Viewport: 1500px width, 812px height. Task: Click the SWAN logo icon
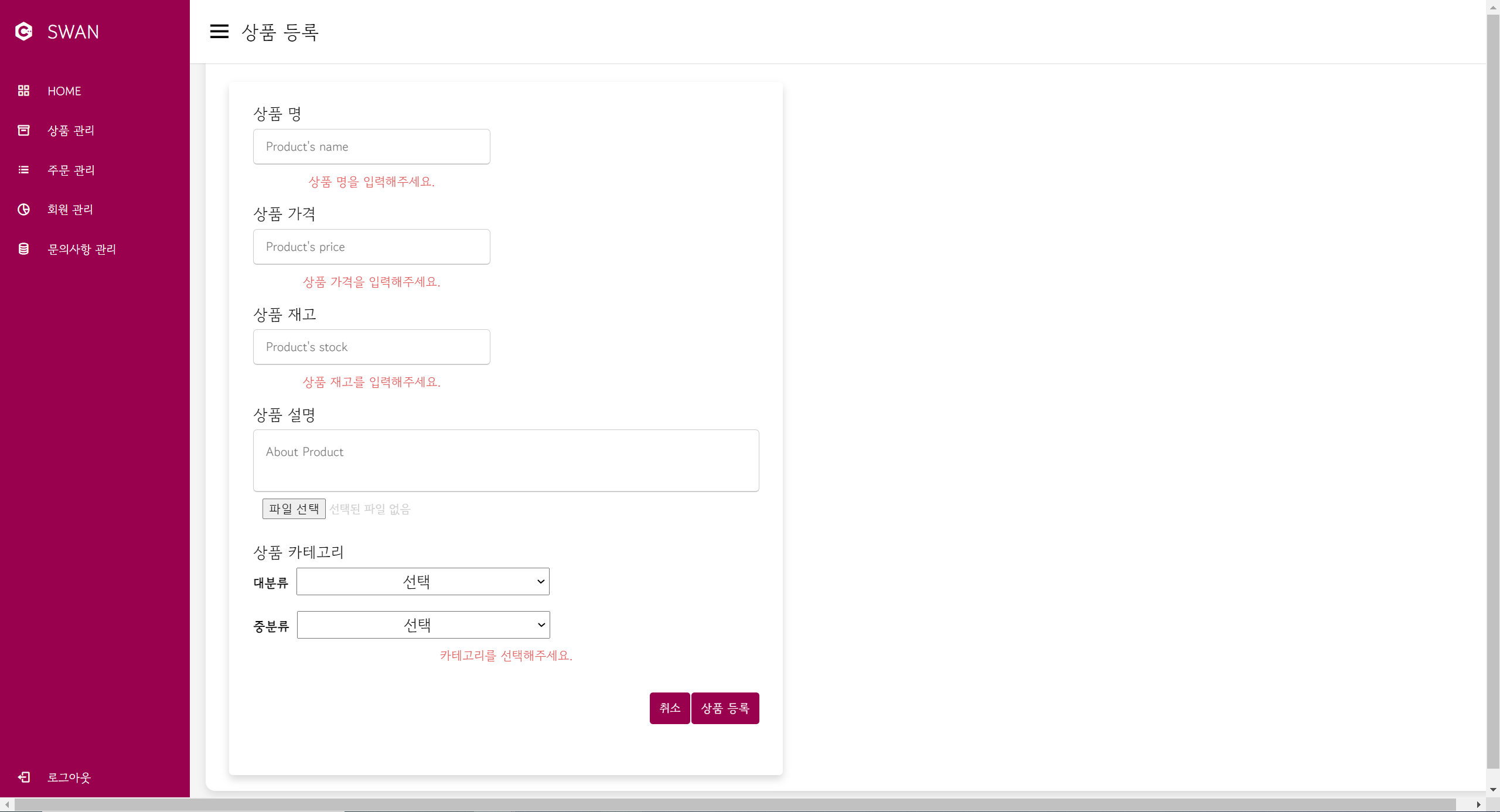[x=23, y=32]
